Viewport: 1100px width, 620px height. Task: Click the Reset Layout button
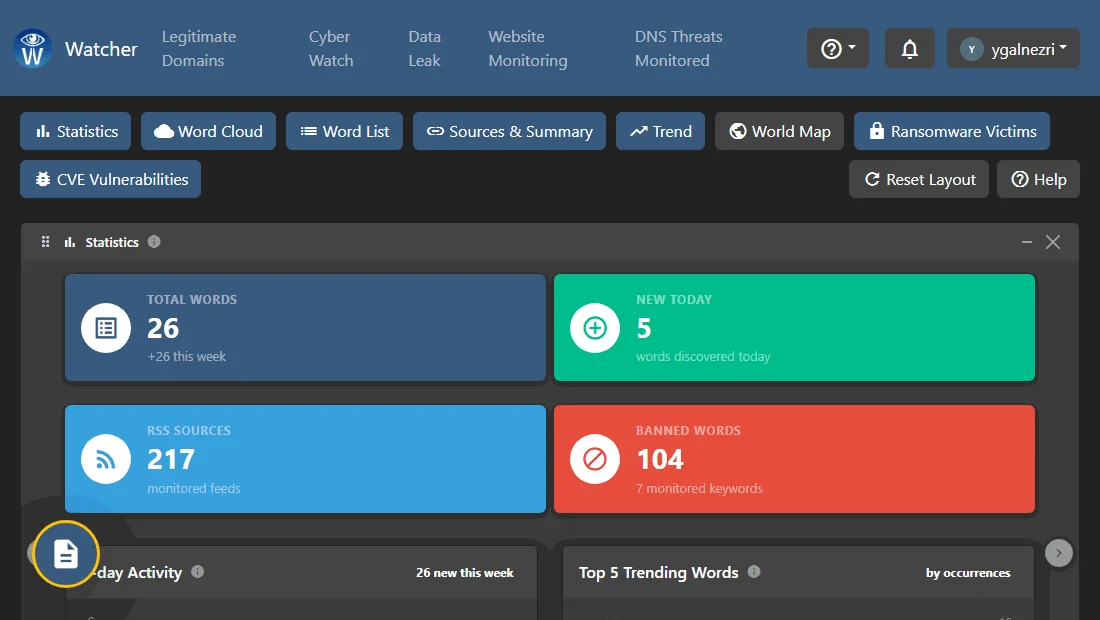[919, 179]
